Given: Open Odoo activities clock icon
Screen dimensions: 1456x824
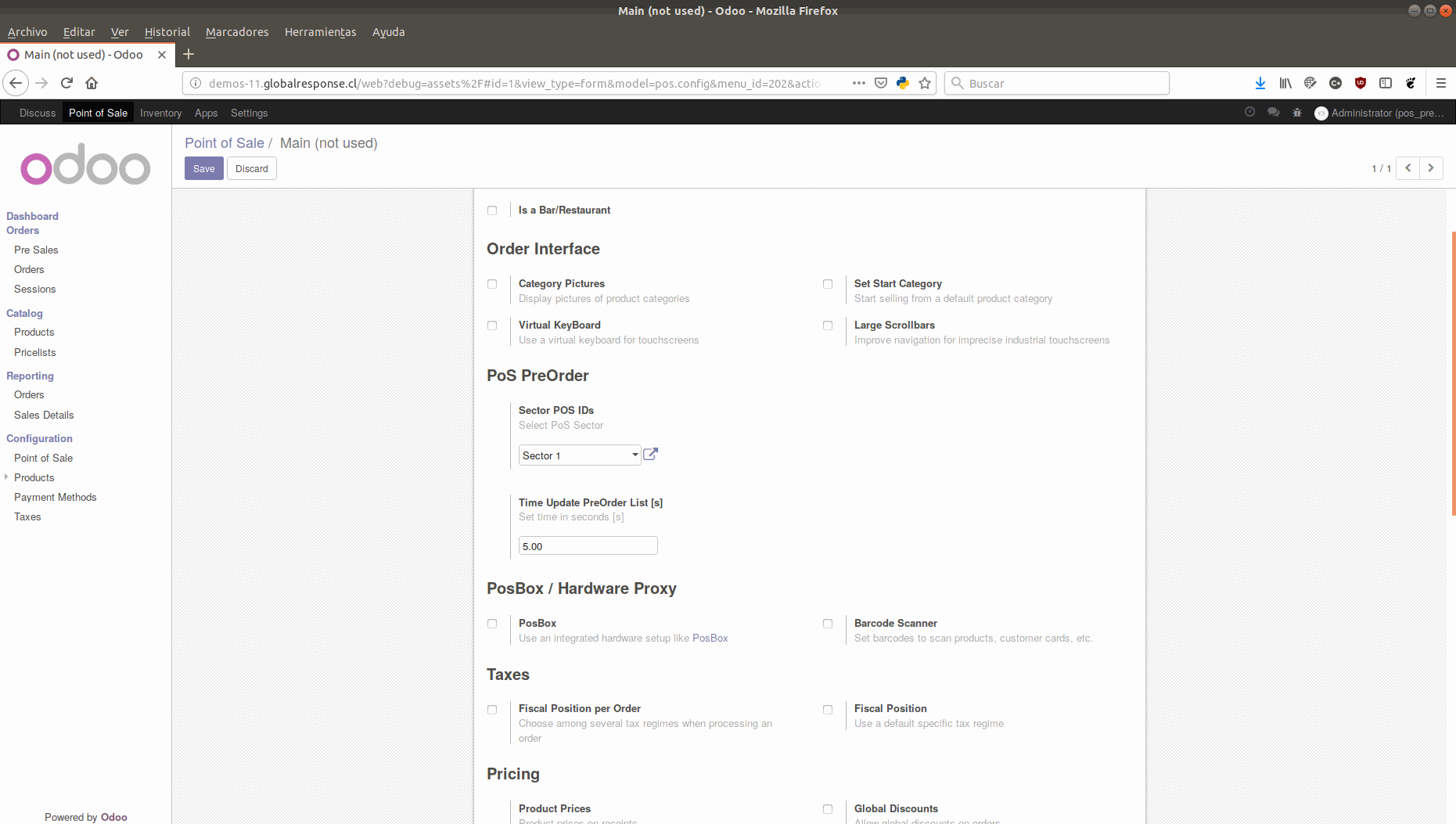Looking at the screenshot, I should click(x=1249, y=112).
